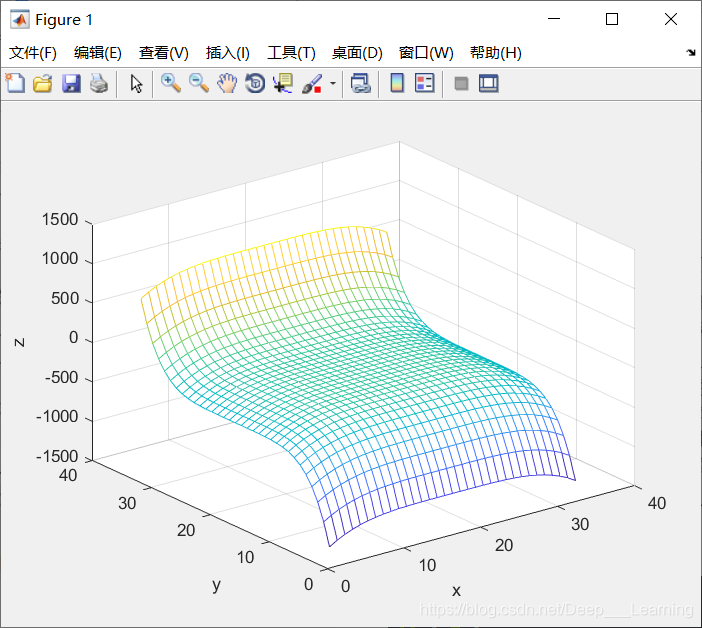Click the 500 tick label on z axis

[65, 299]
